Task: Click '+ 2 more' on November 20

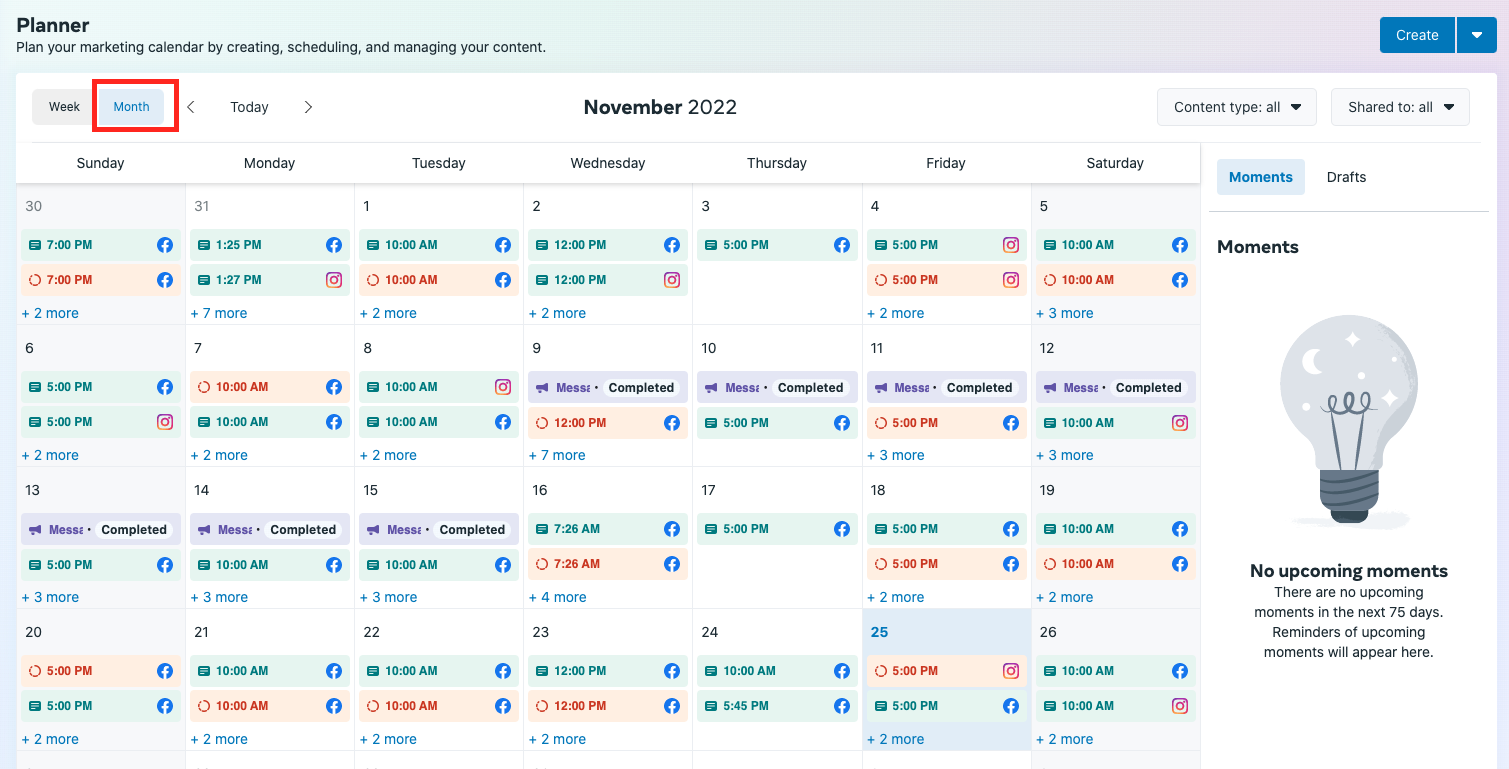Action: click(x=50, y=739)
